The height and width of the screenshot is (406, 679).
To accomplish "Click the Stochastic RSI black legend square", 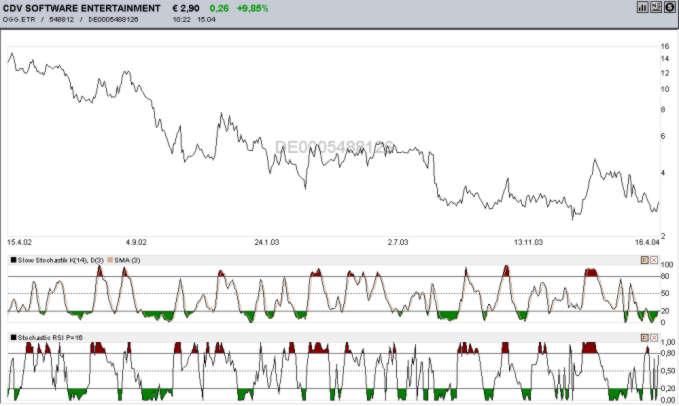I will pyautogui.click(x=13, y=338).
